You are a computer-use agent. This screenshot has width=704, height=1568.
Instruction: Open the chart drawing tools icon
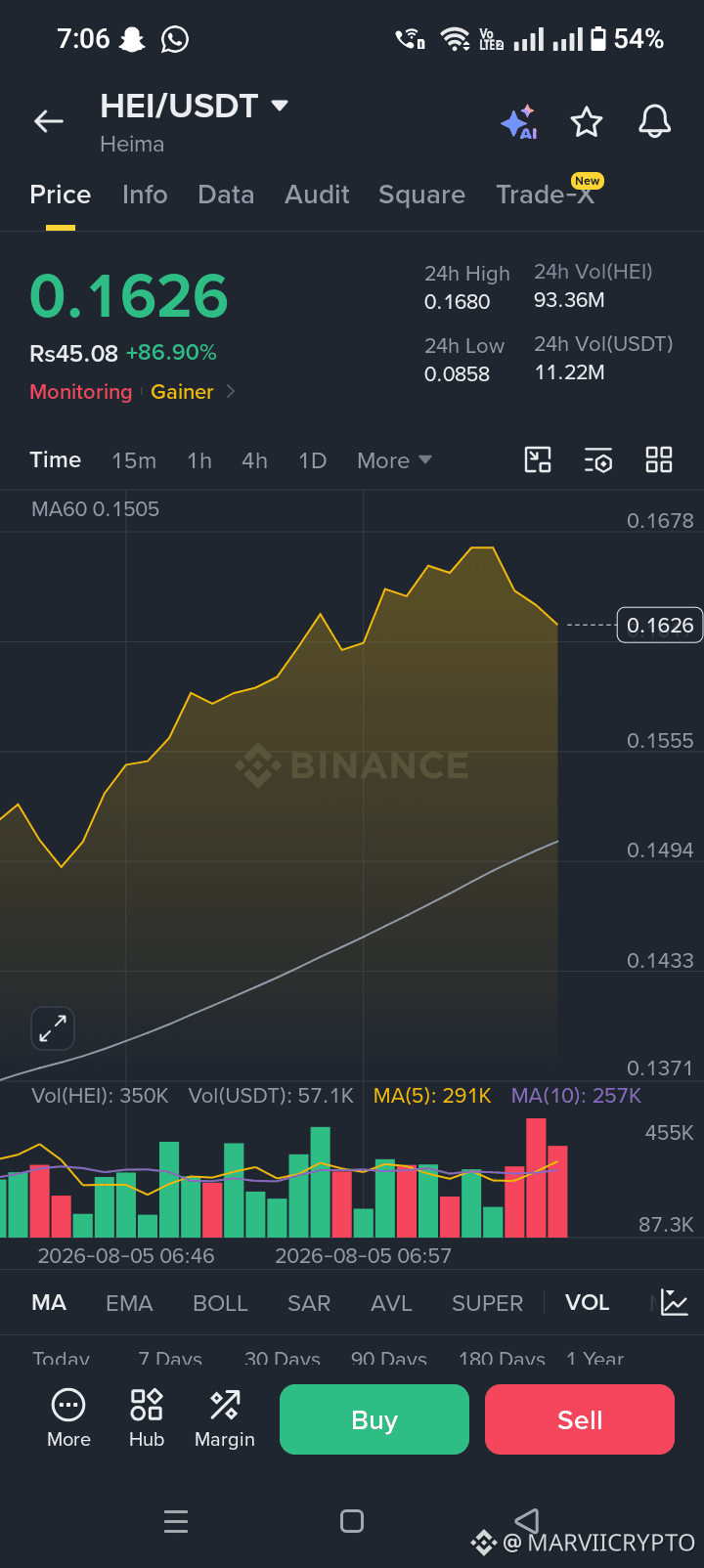pos(538,459)
